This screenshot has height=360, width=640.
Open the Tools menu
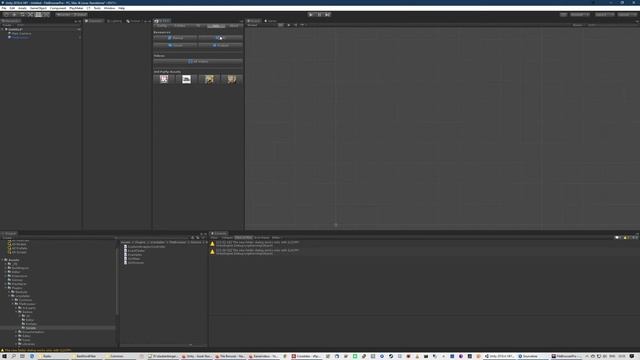click(97, 8)
